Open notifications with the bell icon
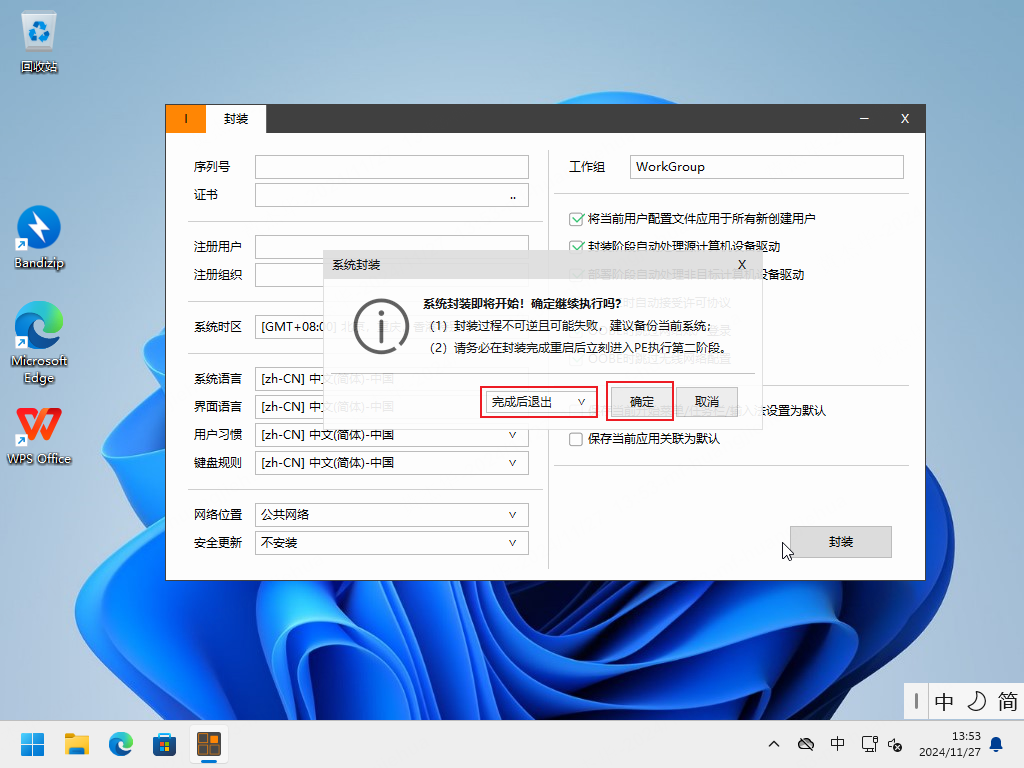This screenshot has width=1024, height=768. (x=997, y=744)
